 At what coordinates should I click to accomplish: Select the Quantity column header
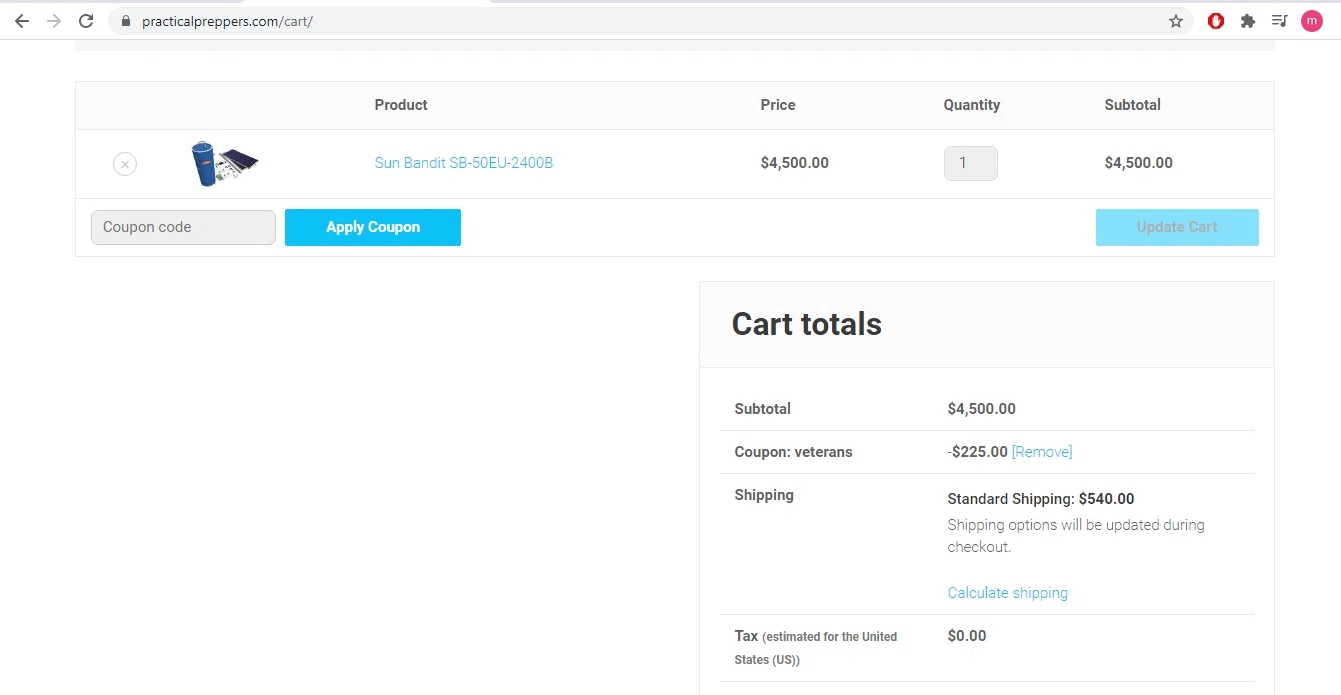(972, 105)
